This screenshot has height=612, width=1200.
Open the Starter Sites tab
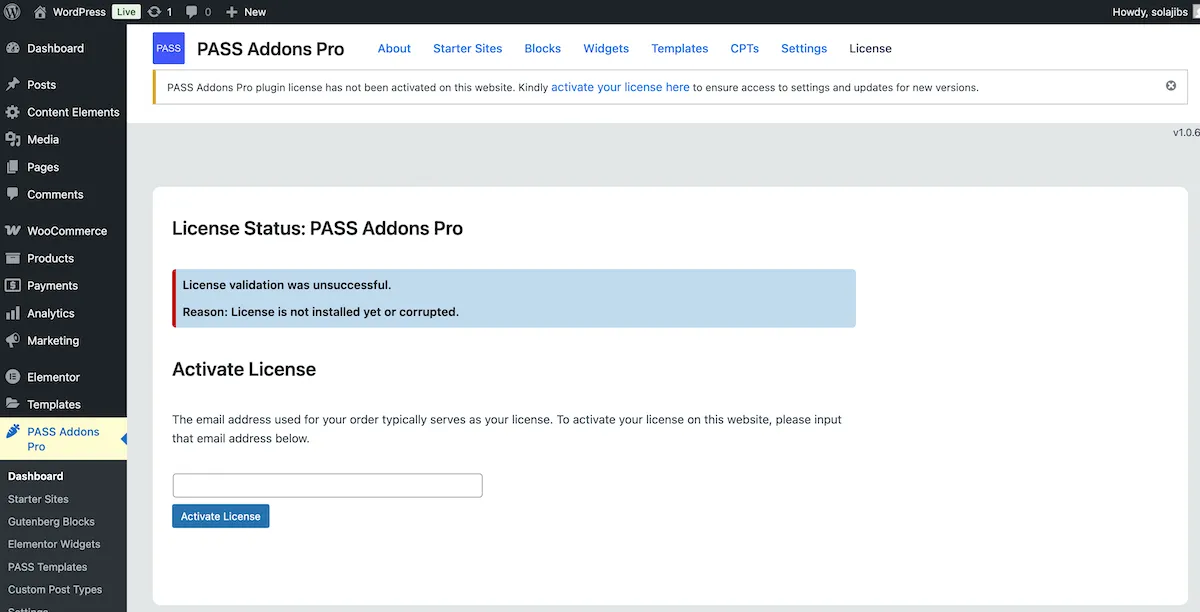pyautogui.click(x=467, y=48)
